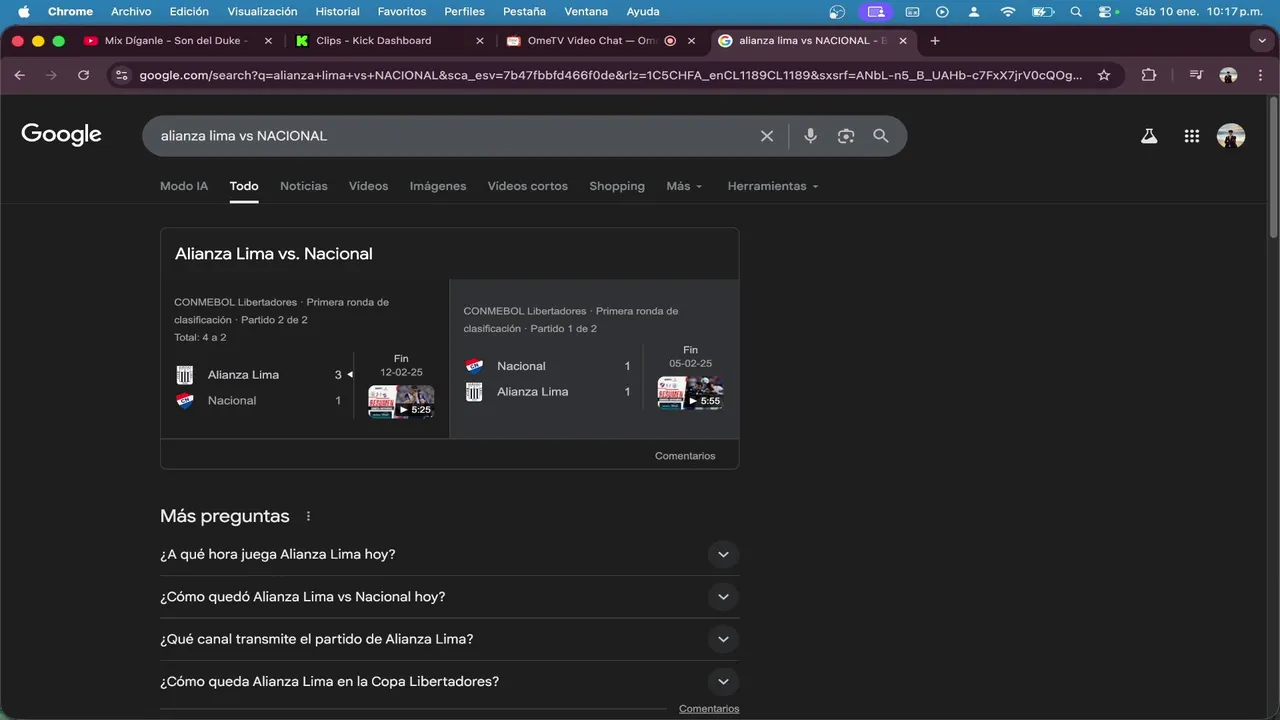1280x720 pixels.
Task: Open Google account profile picture
Action: 1231,136
